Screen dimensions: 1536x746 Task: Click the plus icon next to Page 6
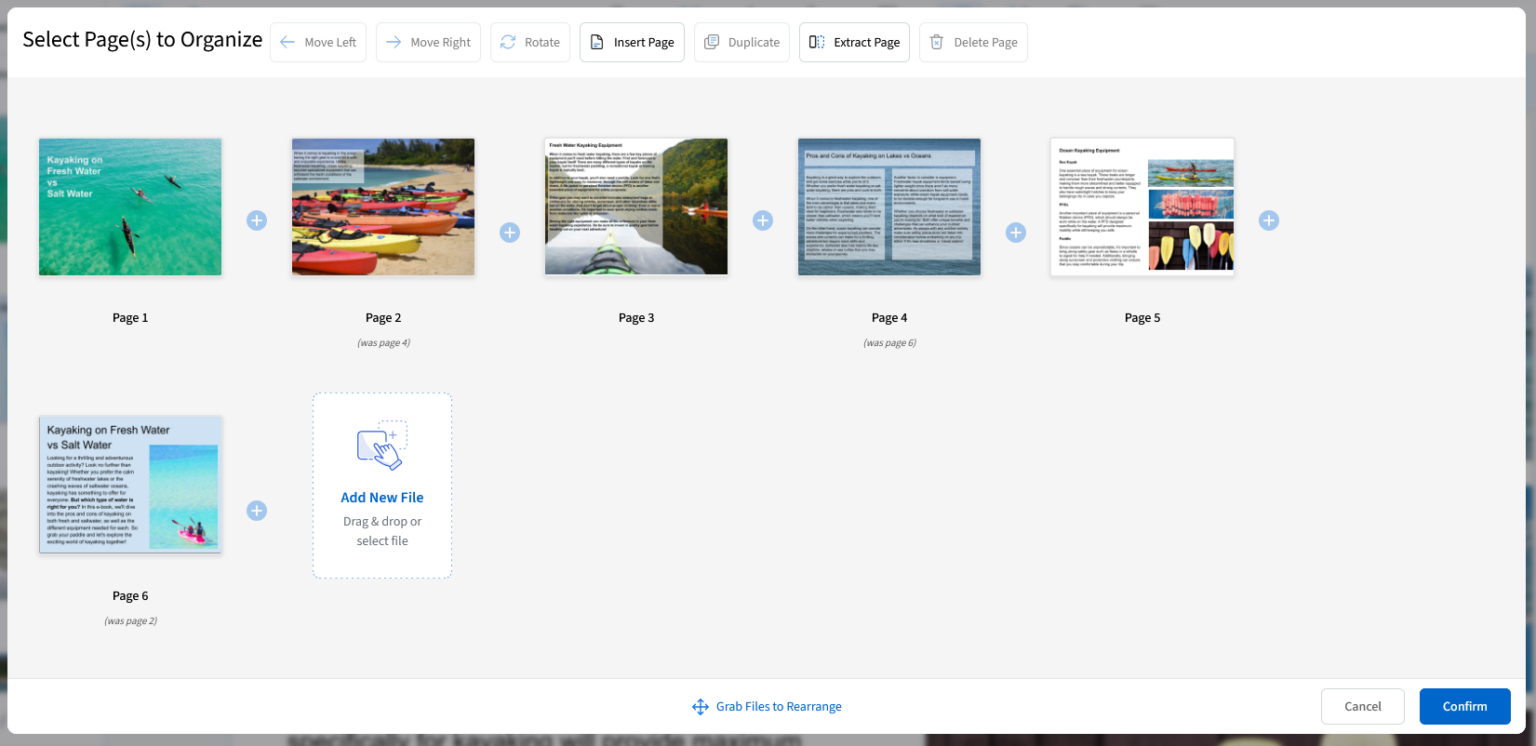pyautogui.click(x=257, y=511)
